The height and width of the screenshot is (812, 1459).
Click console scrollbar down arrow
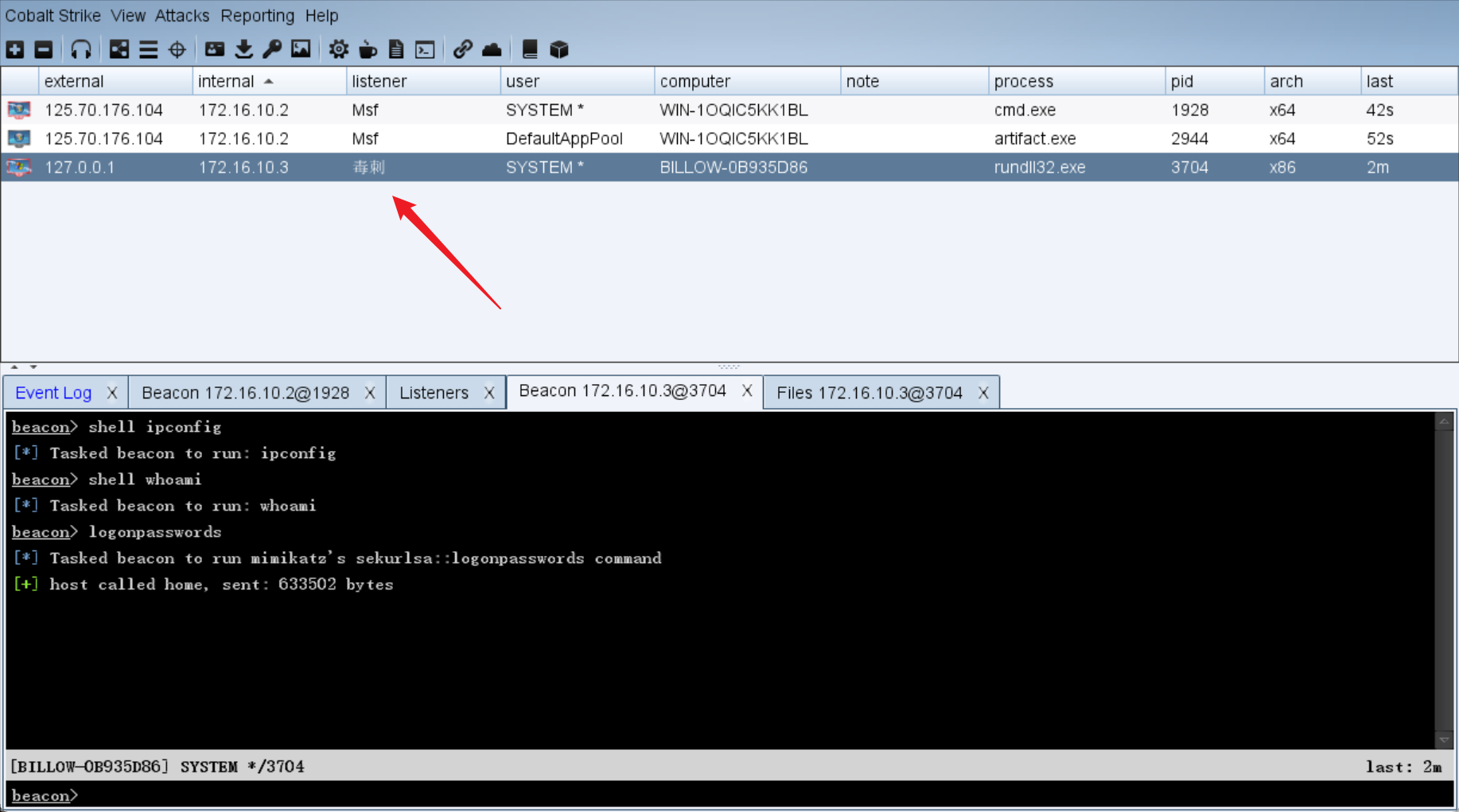pos(1444,740)
